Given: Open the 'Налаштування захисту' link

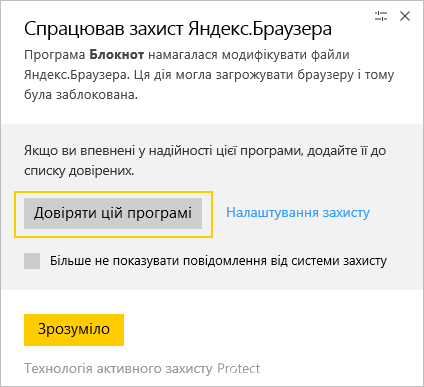Looking at the screenshot, I should point(298,213).
